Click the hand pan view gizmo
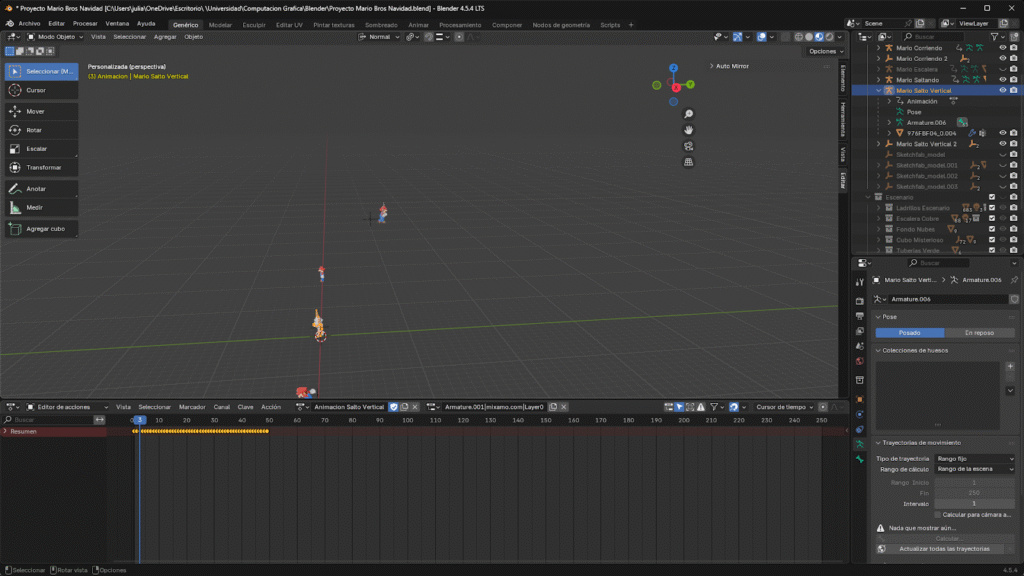 point(689,130)
